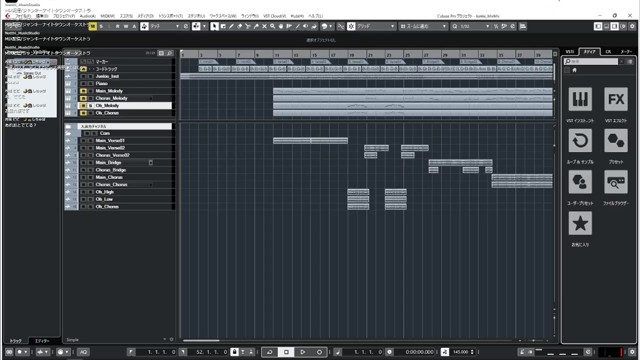Select the Zoom magnifier tool
The image size is (640, 360).
[272, 26]
